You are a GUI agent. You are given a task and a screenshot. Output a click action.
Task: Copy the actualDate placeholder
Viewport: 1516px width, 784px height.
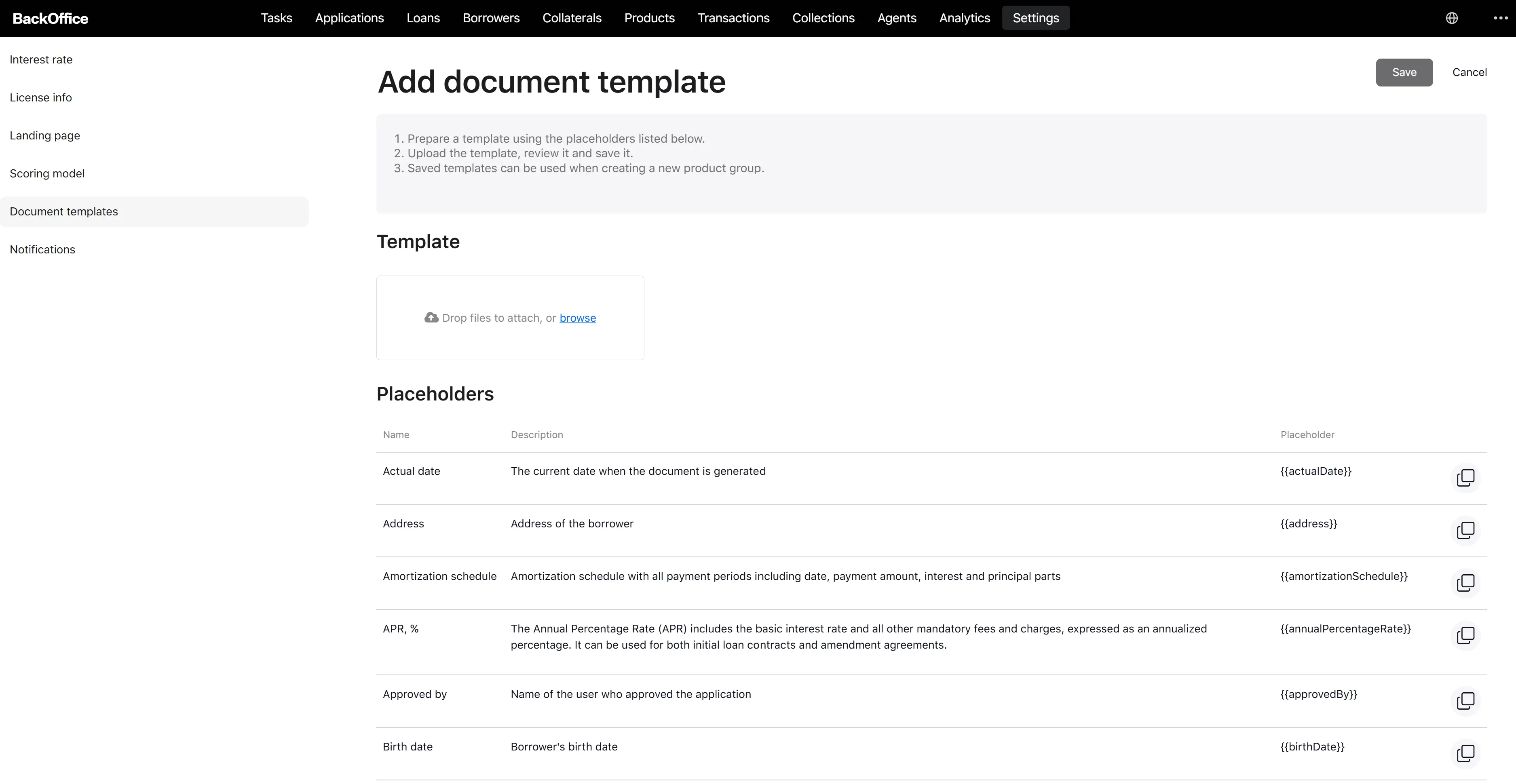[1465, 478]
